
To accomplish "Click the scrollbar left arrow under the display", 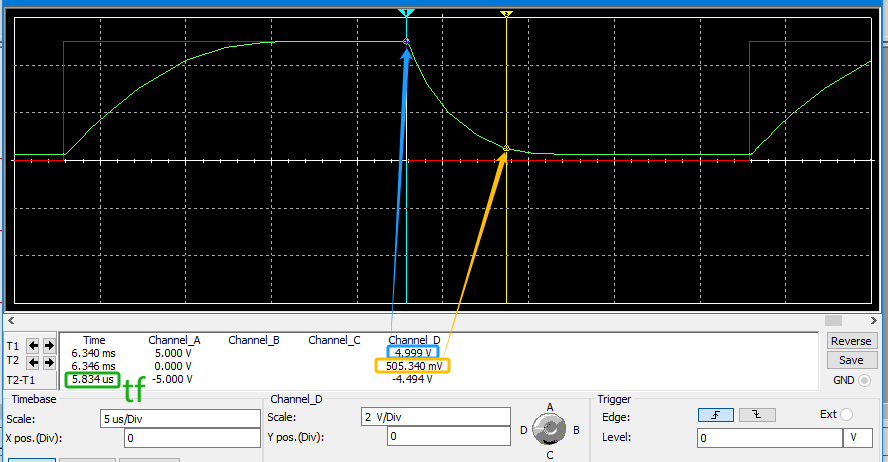I will coord(10,320).
